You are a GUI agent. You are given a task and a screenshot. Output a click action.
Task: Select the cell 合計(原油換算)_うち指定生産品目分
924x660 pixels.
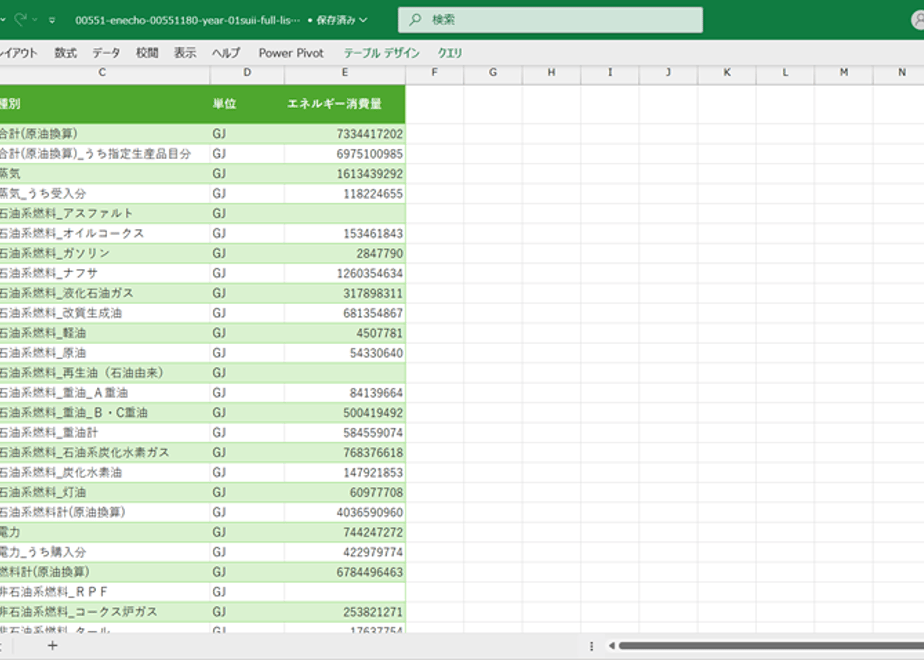tap(104, 154)
